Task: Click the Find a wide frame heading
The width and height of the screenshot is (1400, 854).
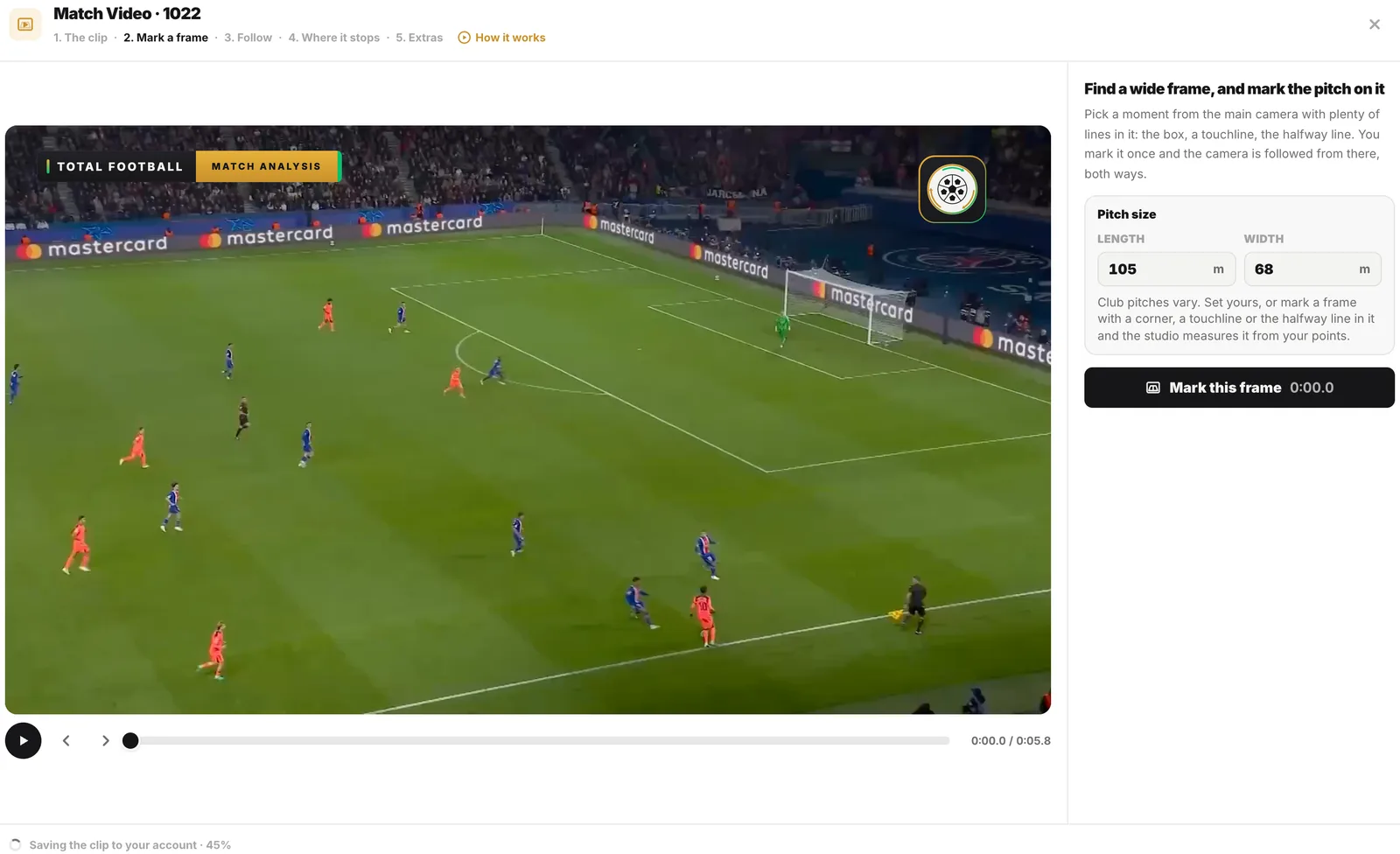Action: (x=1234, y=88)
